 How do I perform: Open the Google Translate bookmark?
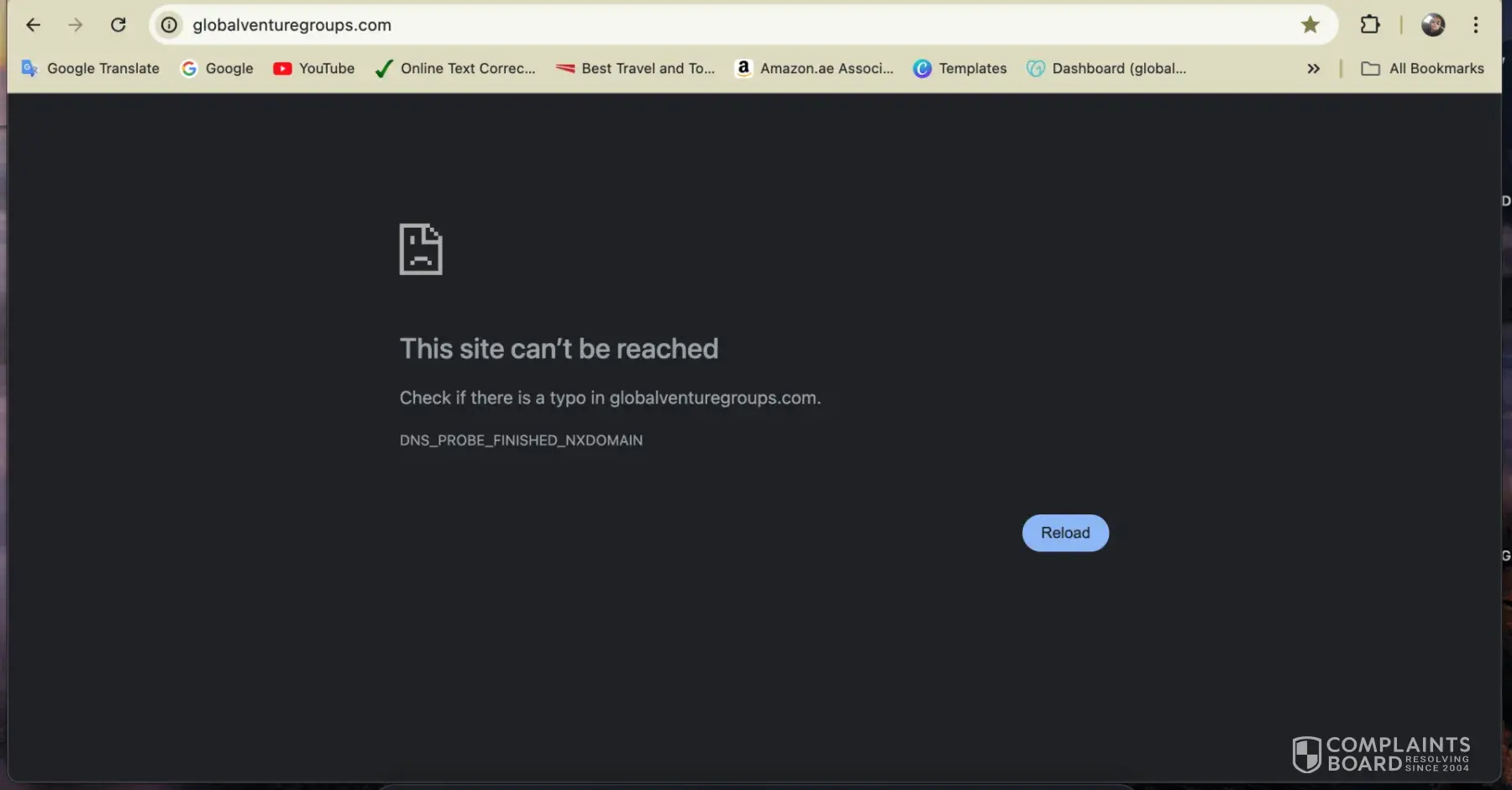coord(91,69)
